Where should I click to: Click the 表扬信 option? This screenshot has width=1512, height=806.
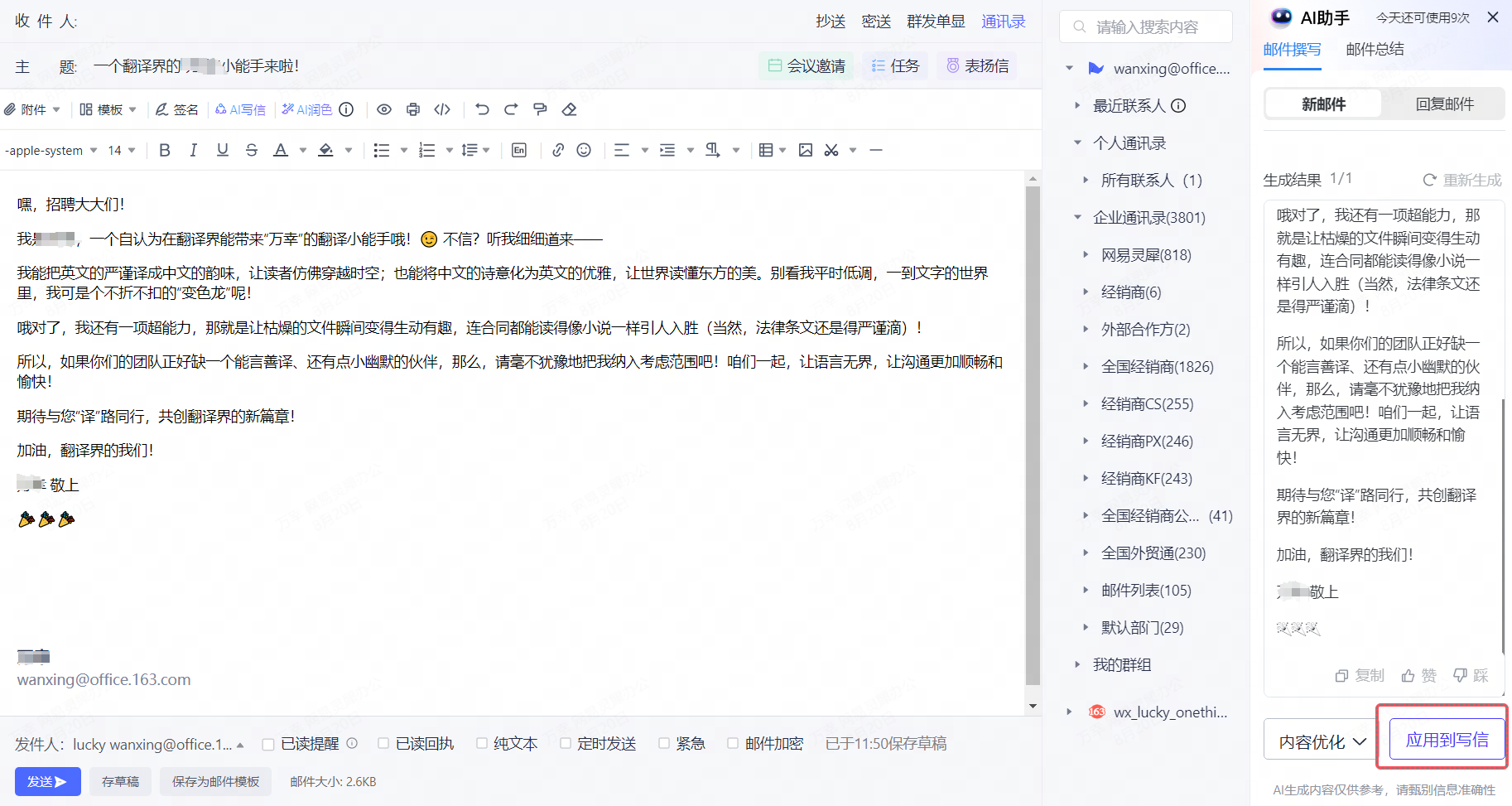click(x=977, y=66)
